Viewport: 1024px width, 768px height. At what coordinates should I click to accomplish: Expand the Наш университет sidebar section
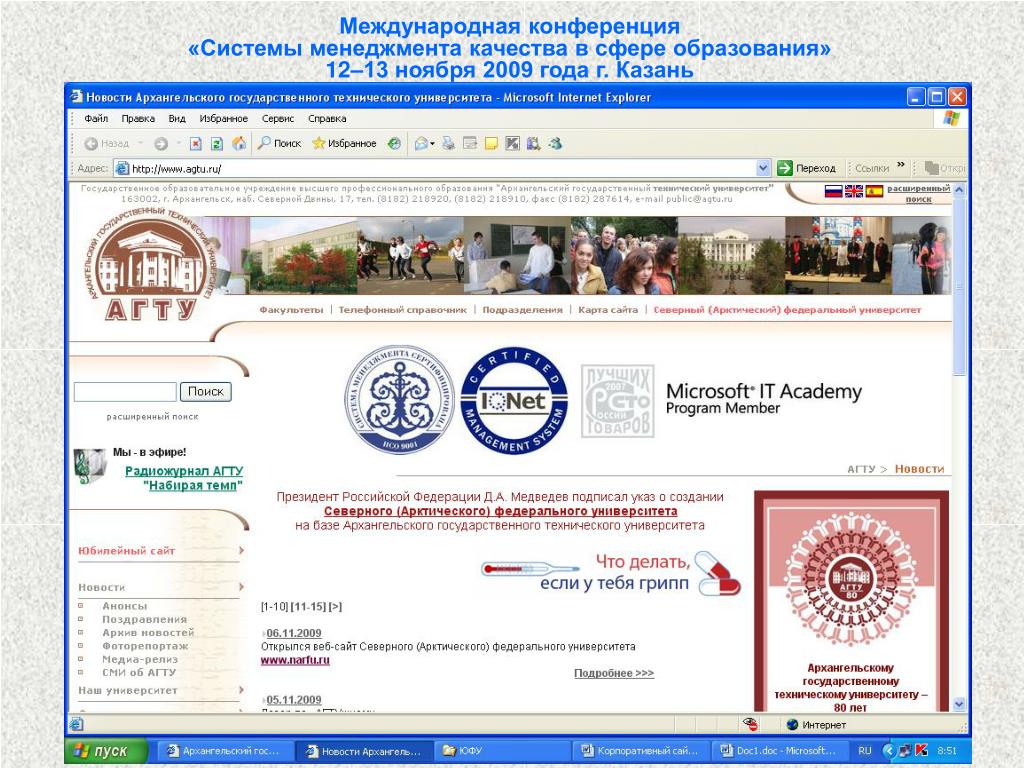128,690
